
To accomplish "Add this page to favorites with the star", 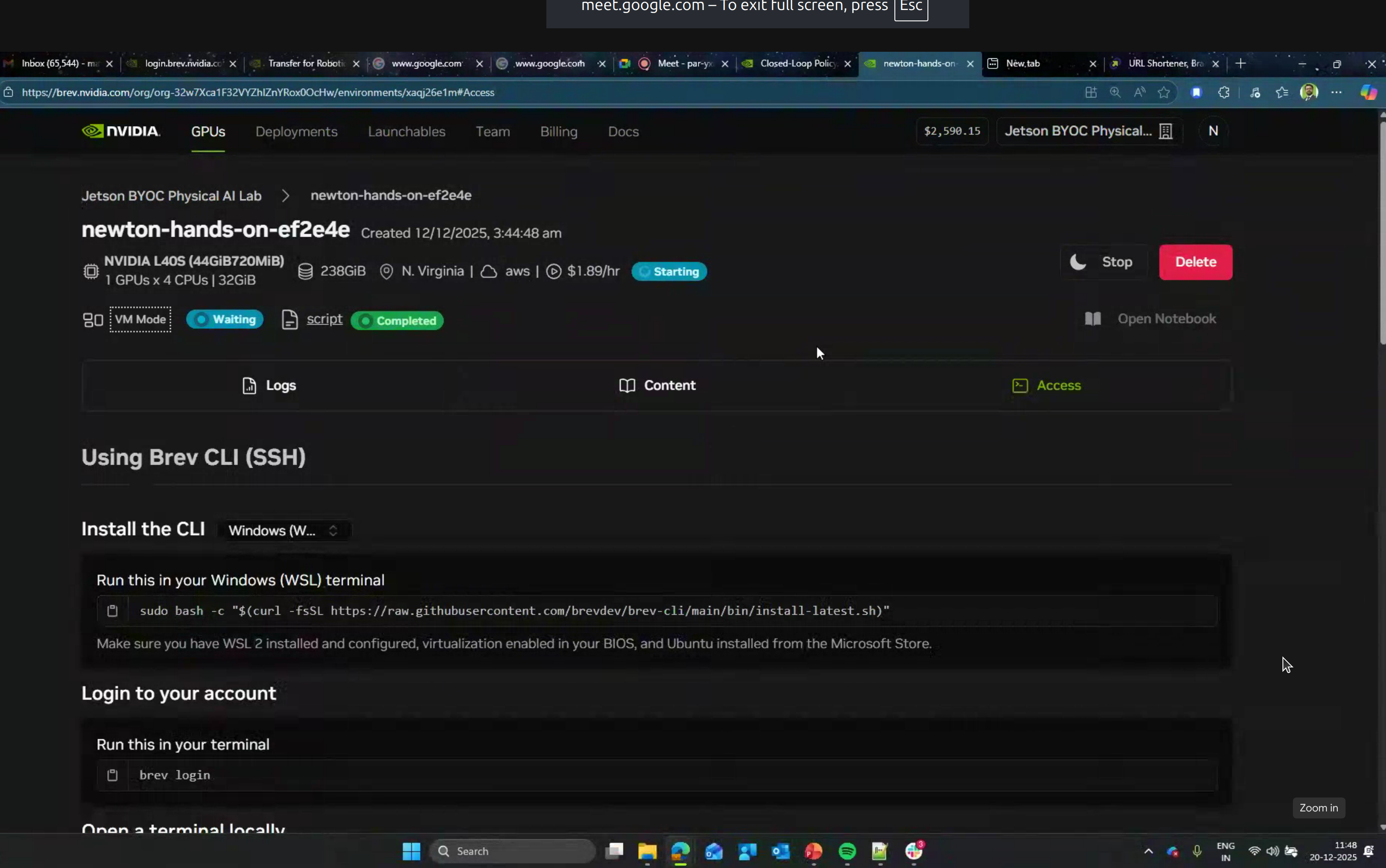I will tap(1163, 92).
